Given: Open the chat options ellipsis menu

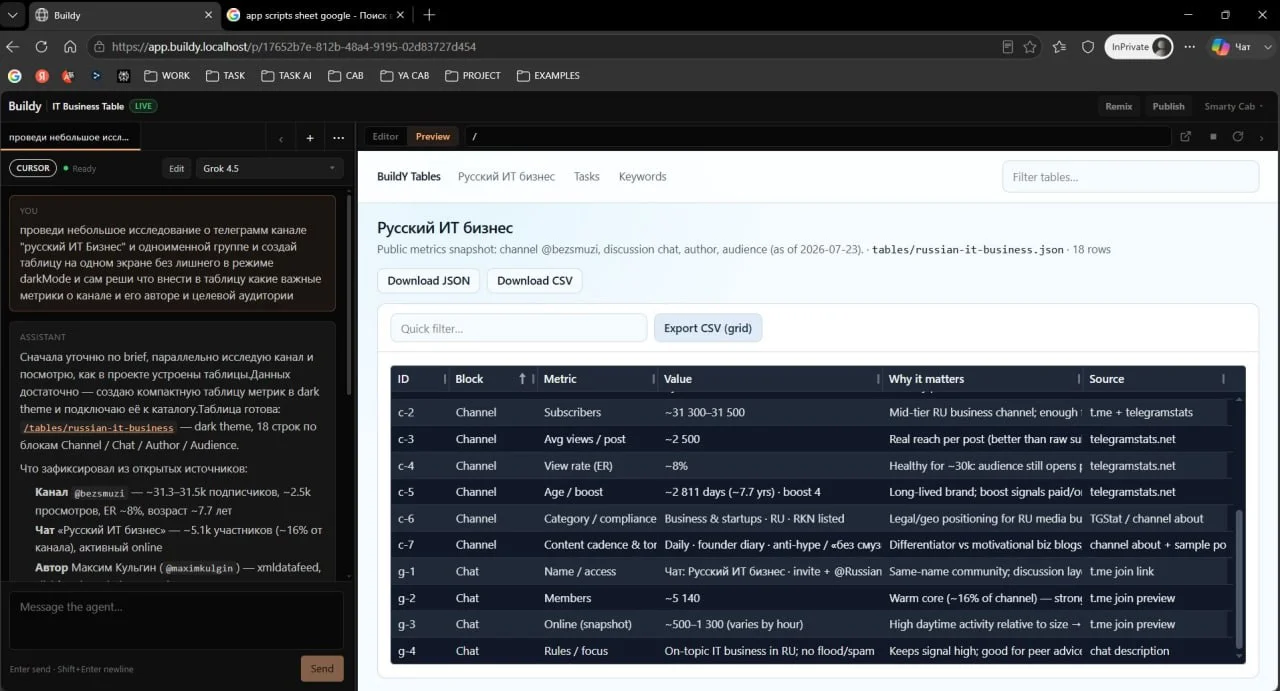Looking at the screenshot, I should click(338, 138).
